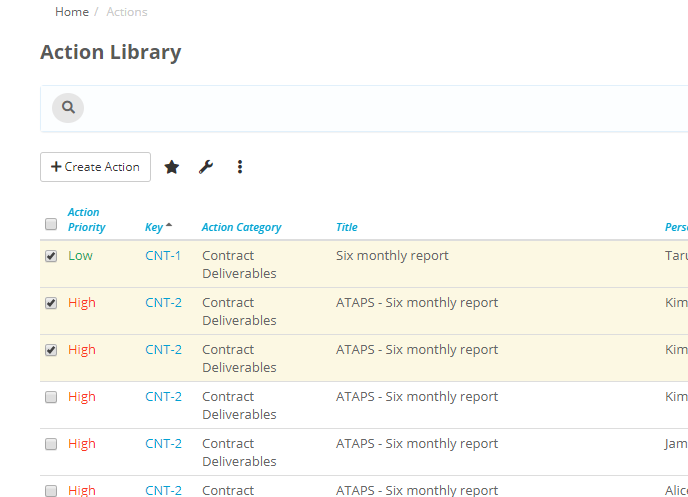Click the Create Action button
Screen dimensions: 688x497
(95, 167)
